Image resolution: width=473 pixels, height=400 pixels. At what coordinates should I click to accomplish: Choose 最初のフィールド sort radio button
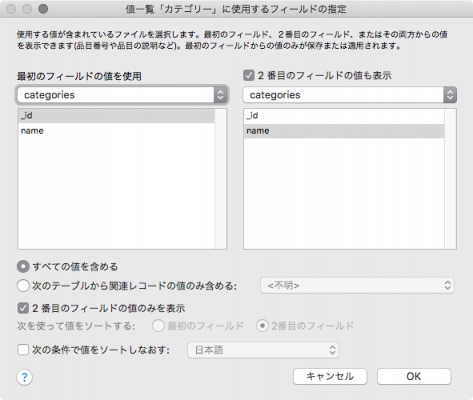pyautogui.click(x=158, y=326)
